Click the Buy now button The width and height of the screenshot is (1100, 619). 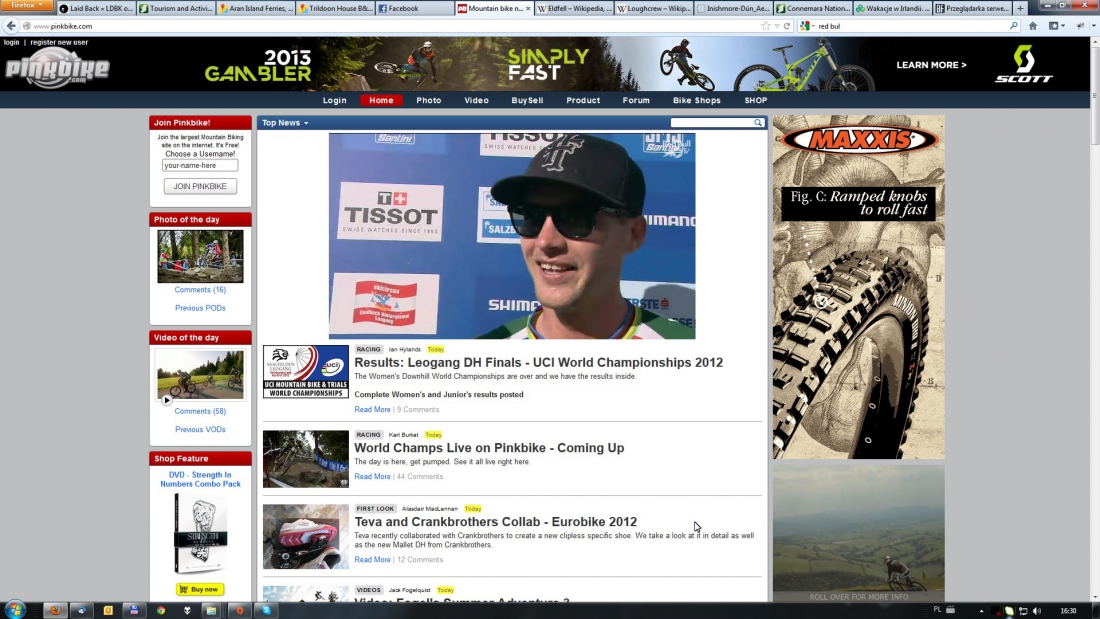[200, 590]
